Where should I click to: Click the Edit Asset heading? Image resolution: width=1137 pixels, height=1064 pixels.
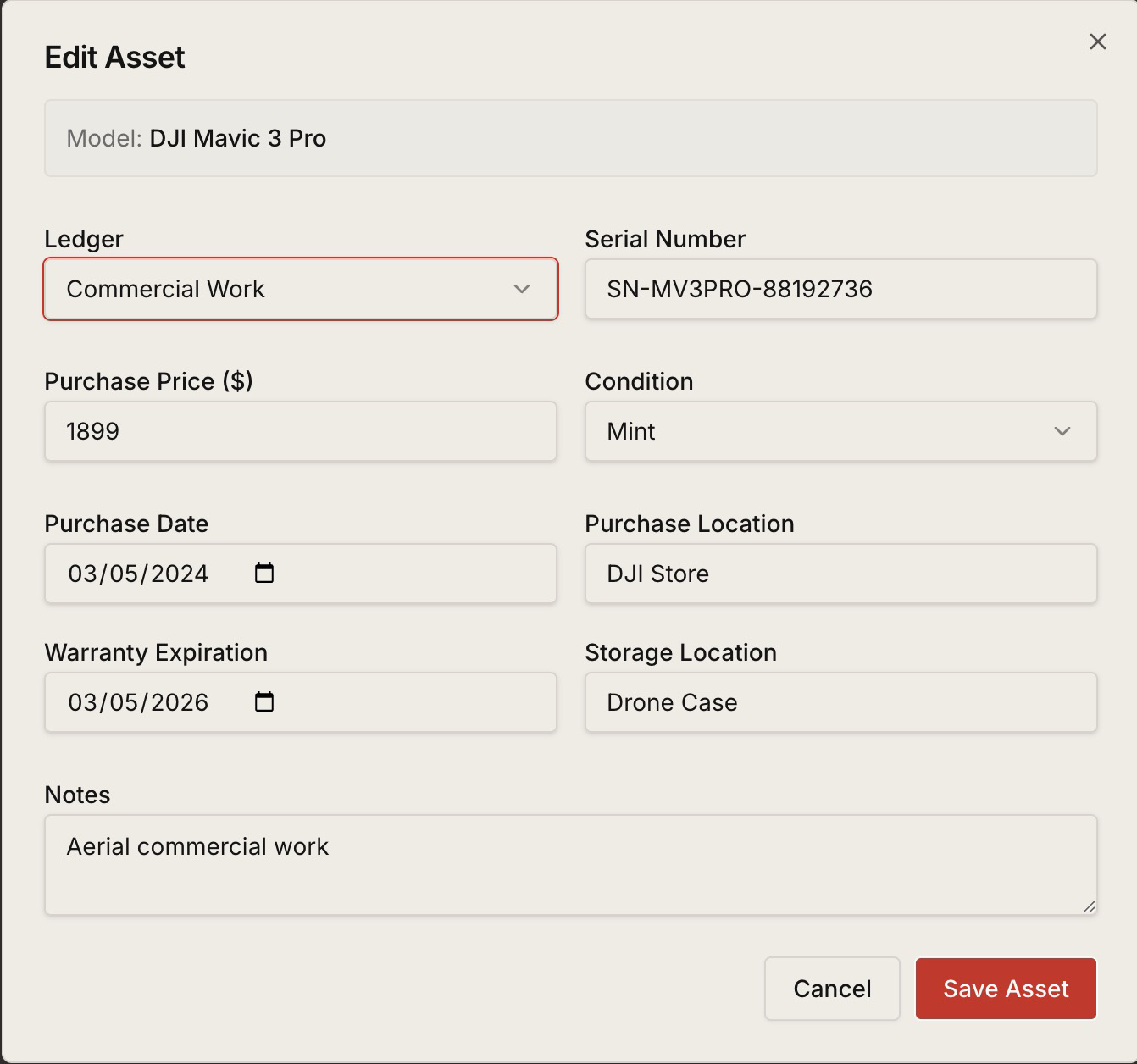[x=114, y=57]
